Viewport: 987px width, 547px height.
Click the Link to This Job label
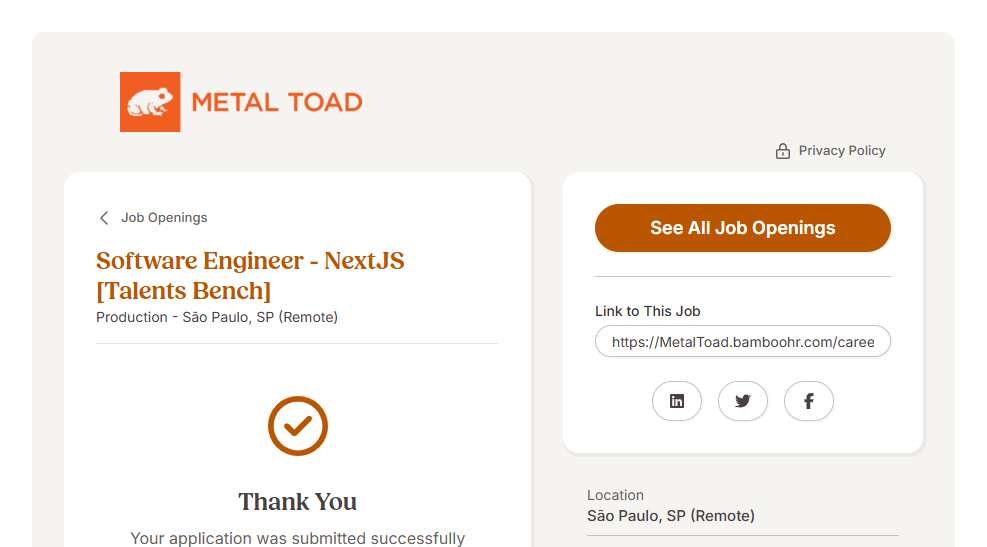(x=648, y=311)
